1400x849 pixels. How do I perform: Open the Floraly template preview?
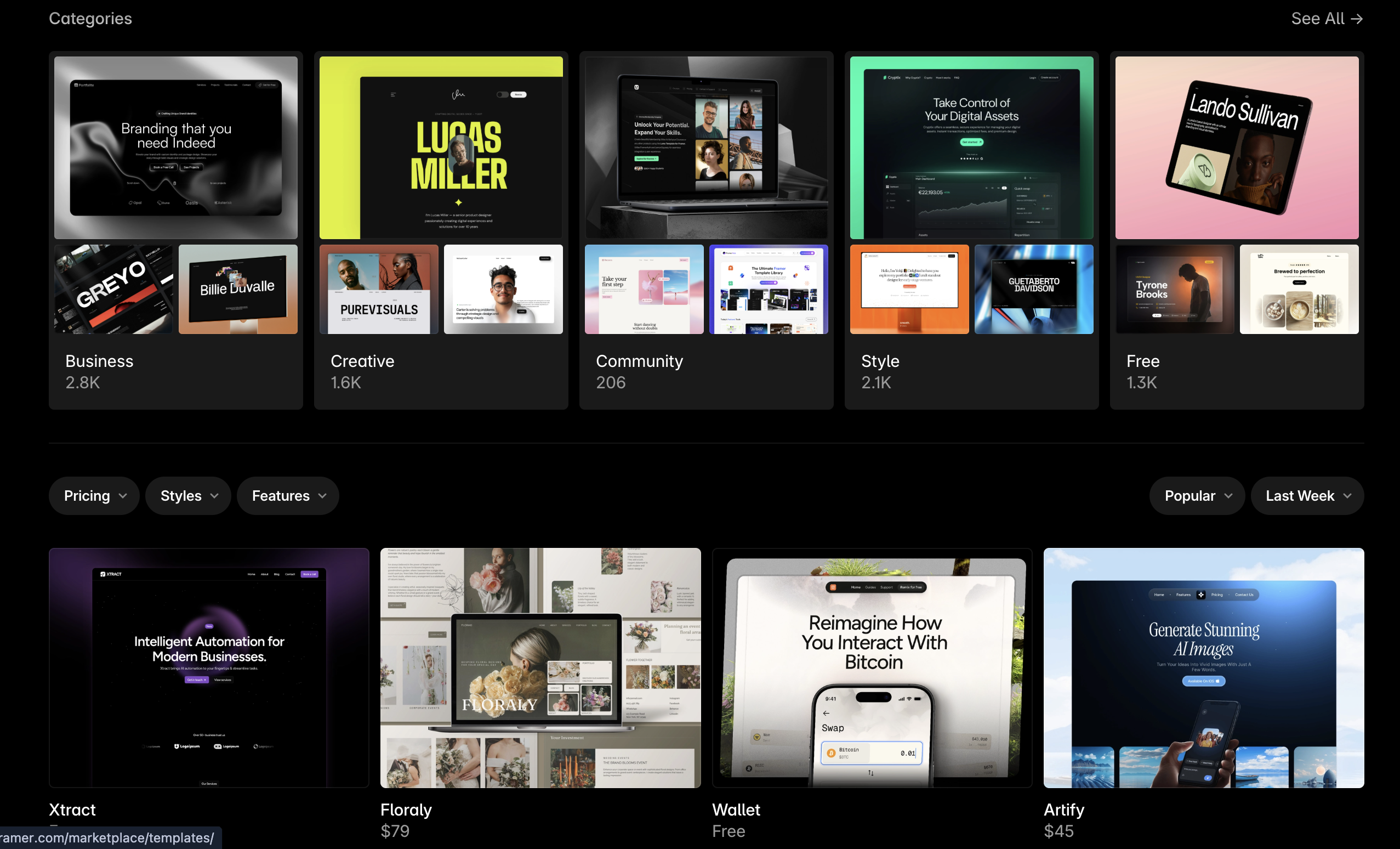[540, 667]
